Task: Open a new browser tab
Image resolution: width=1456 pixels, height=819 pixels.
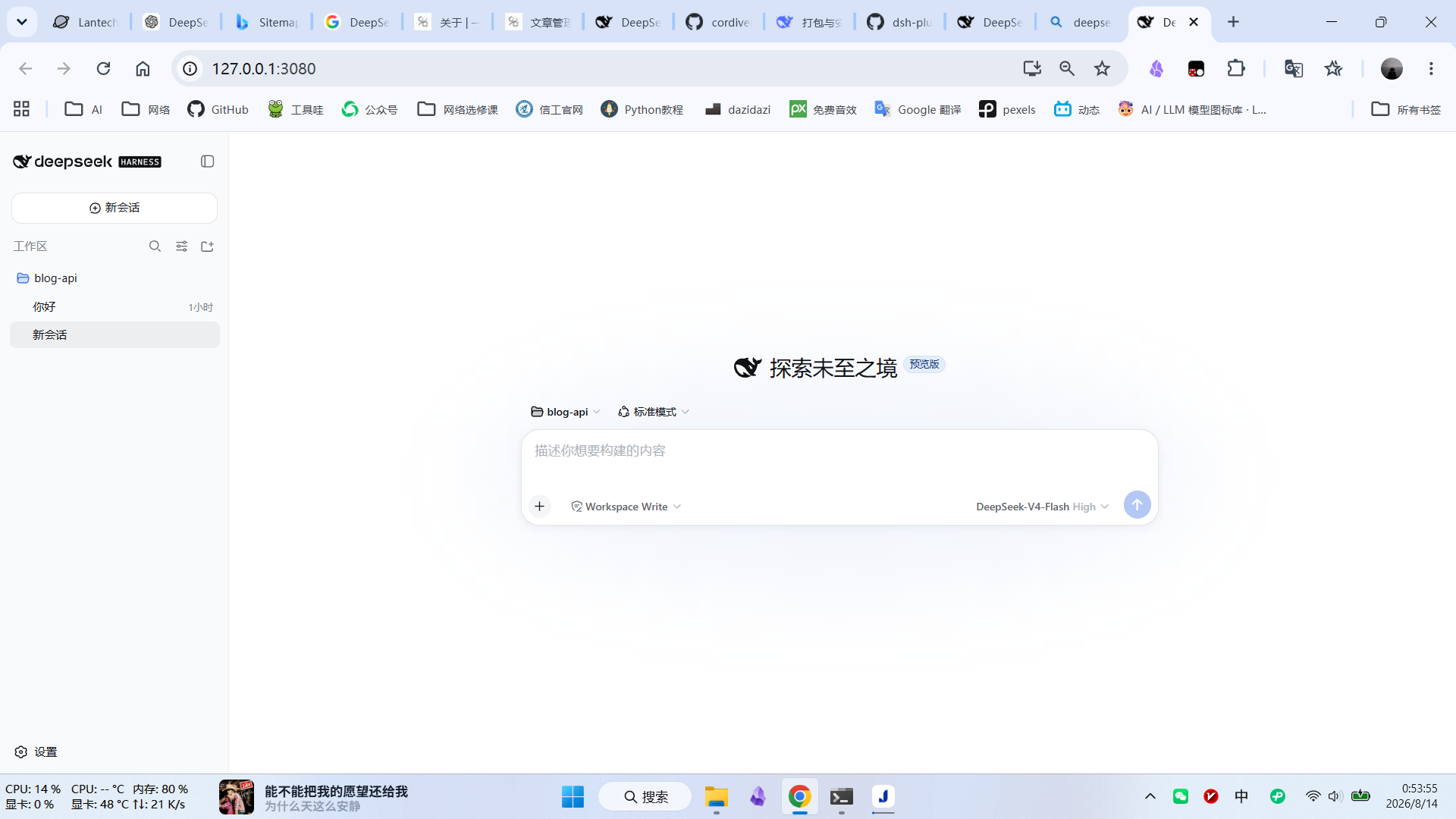Action: [1233, 22]
